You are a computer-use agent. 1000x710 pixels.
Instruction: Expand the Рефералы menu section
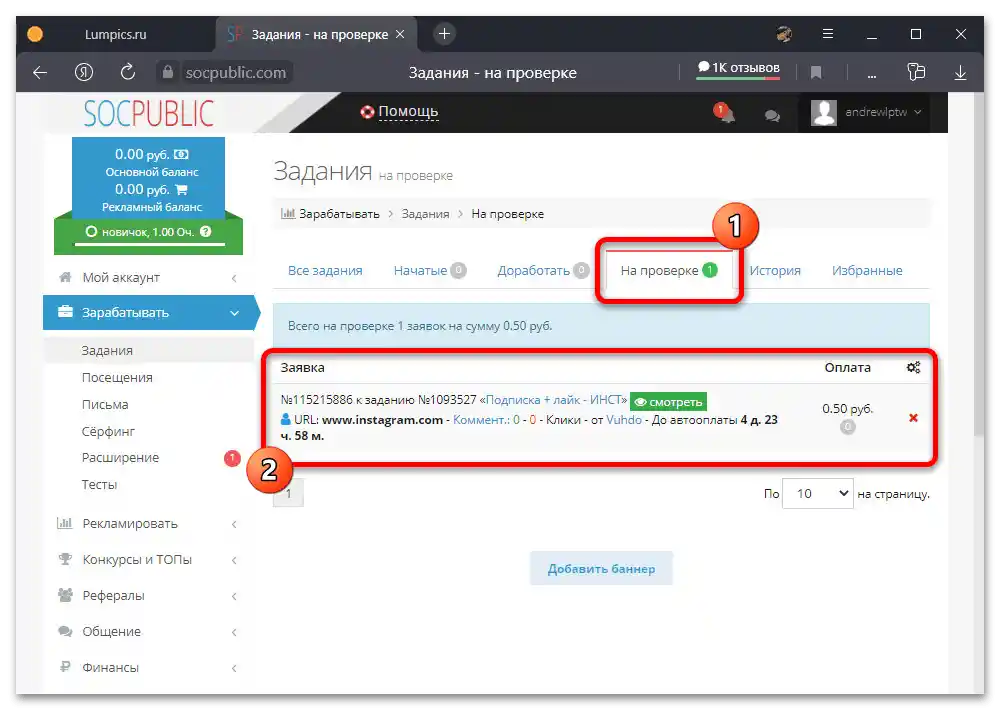click(149, 595)
